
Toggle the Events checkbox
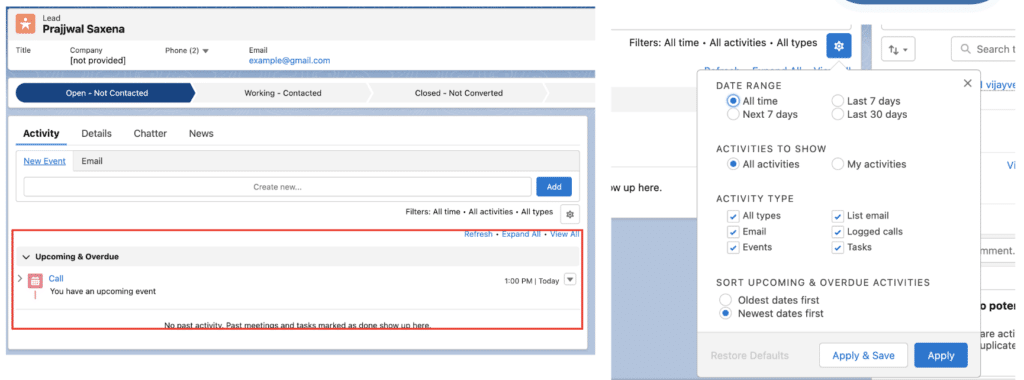732,247
